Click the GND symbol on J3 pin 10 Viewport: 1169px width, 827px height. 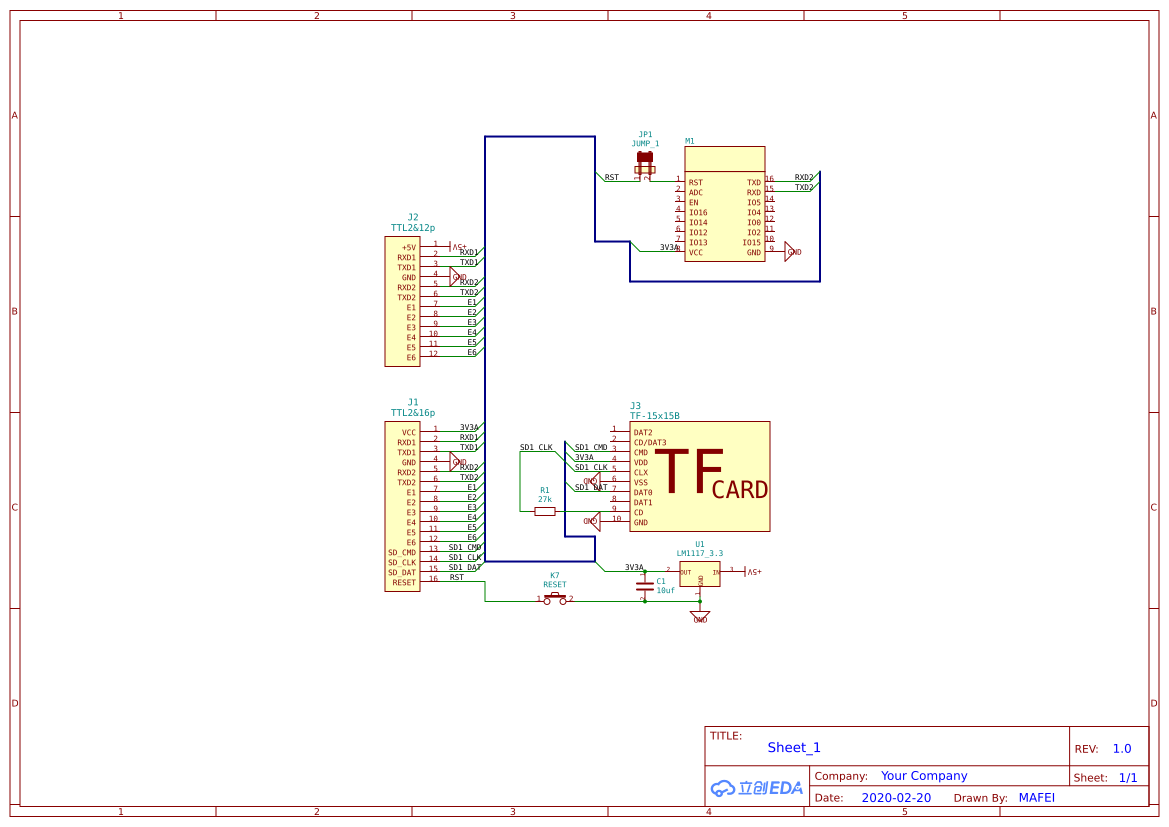592,521
